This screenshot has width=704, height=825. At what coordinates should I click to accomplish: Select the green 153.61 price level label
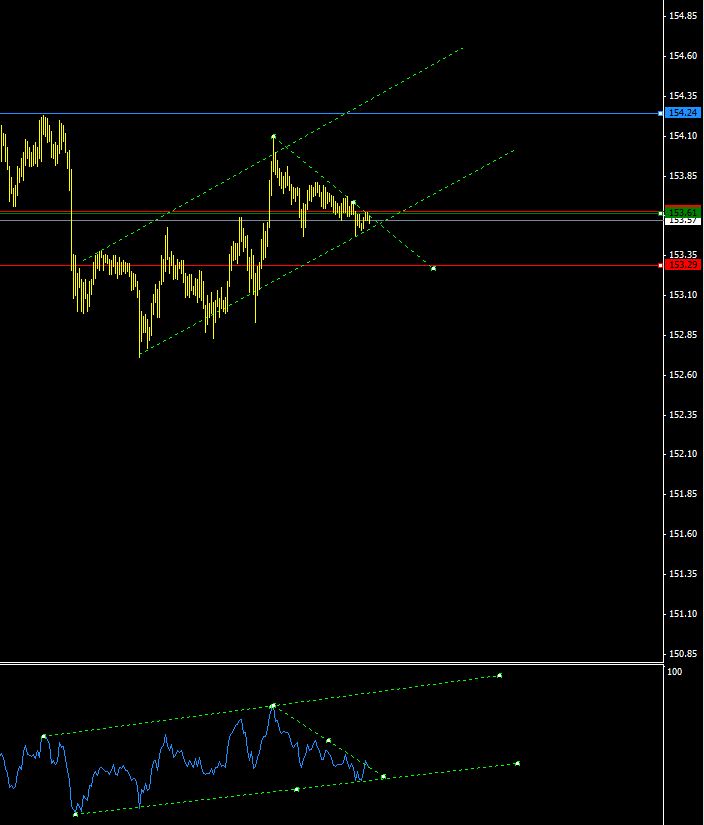683,212
